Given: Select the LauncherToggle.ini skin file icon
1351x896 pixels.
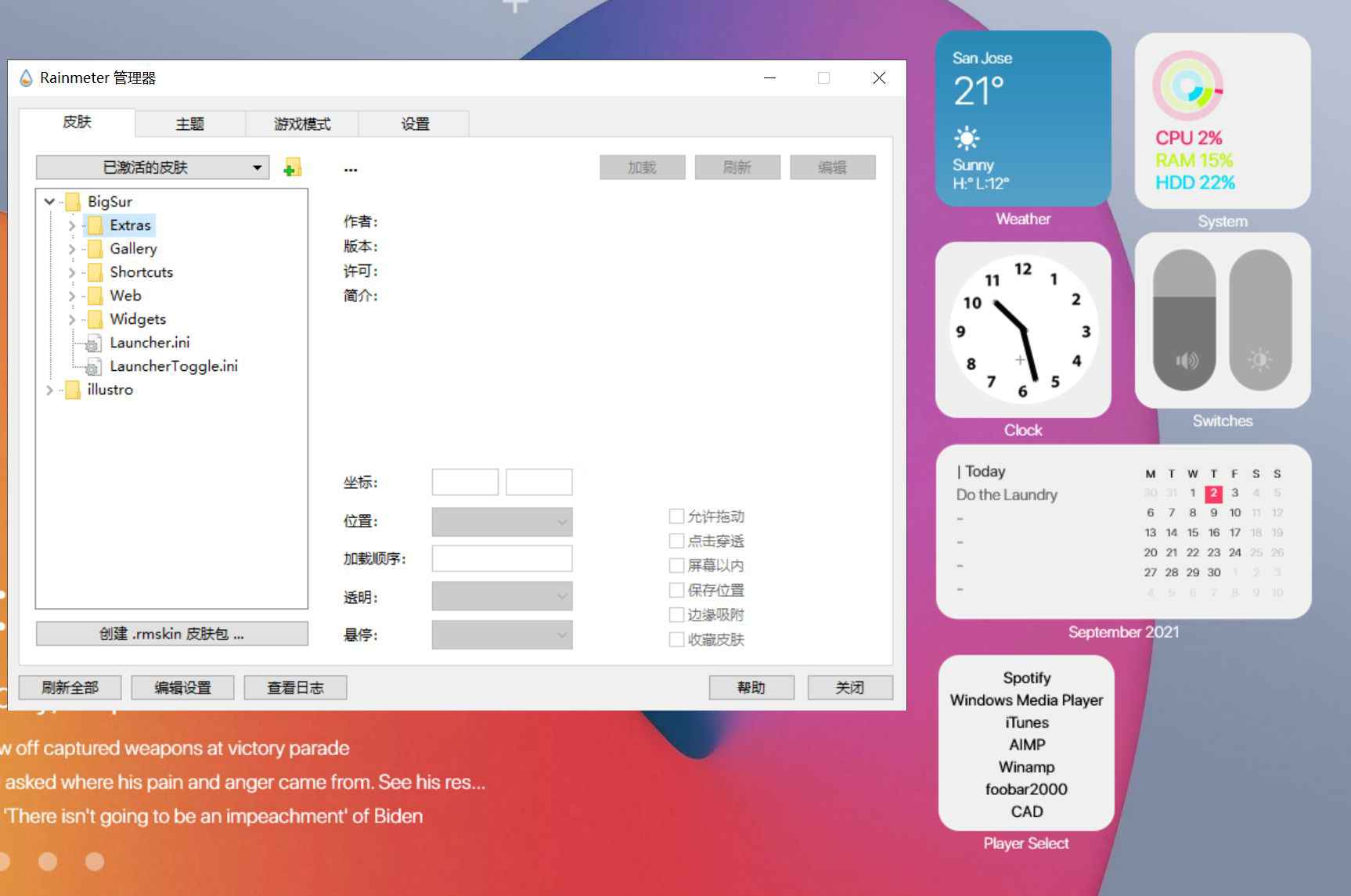Looking at the screenshot, I should coord(94,365).
